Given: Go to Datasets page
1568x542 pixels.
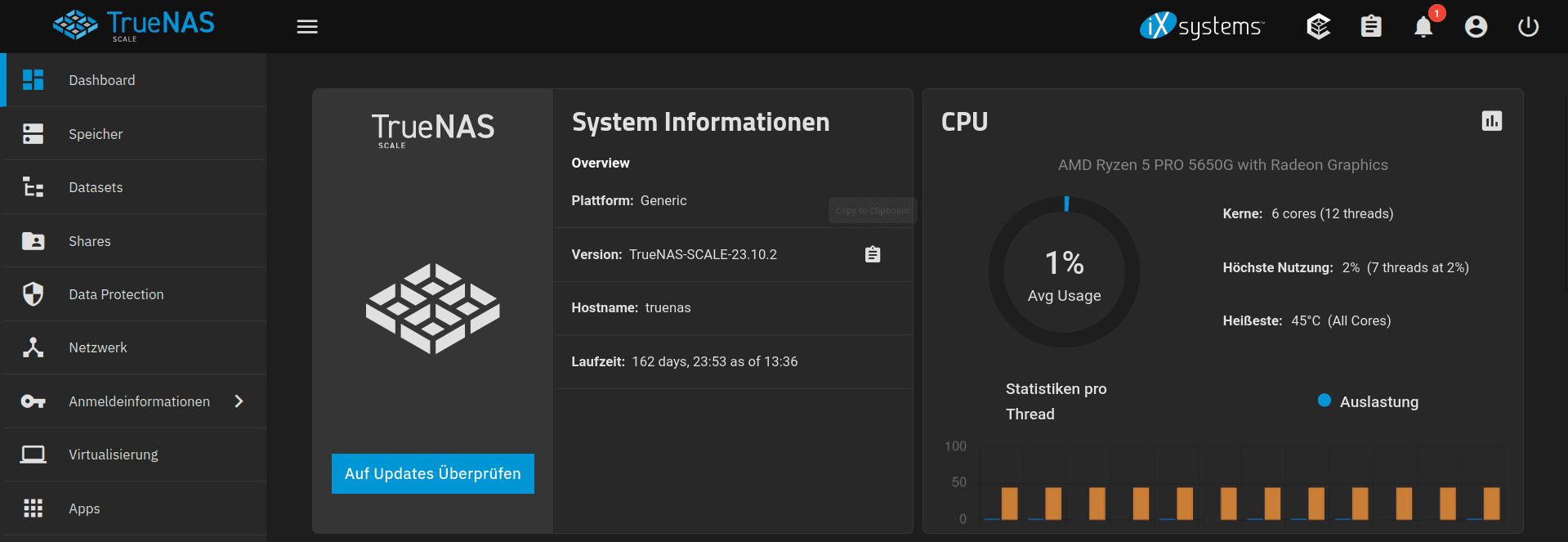Looking at the screenshot, I should (96, 187).
